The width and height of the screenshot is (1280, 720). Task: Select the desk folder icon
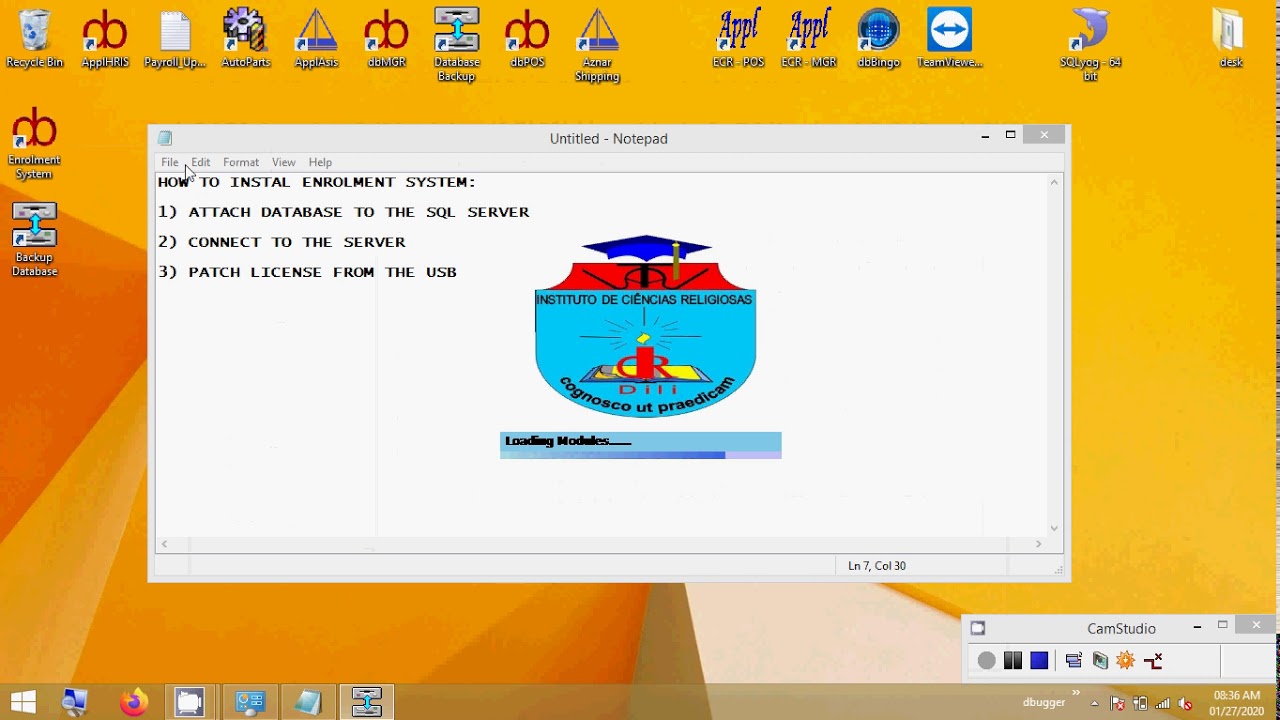pyautogui.click(x=1231, y=38)
